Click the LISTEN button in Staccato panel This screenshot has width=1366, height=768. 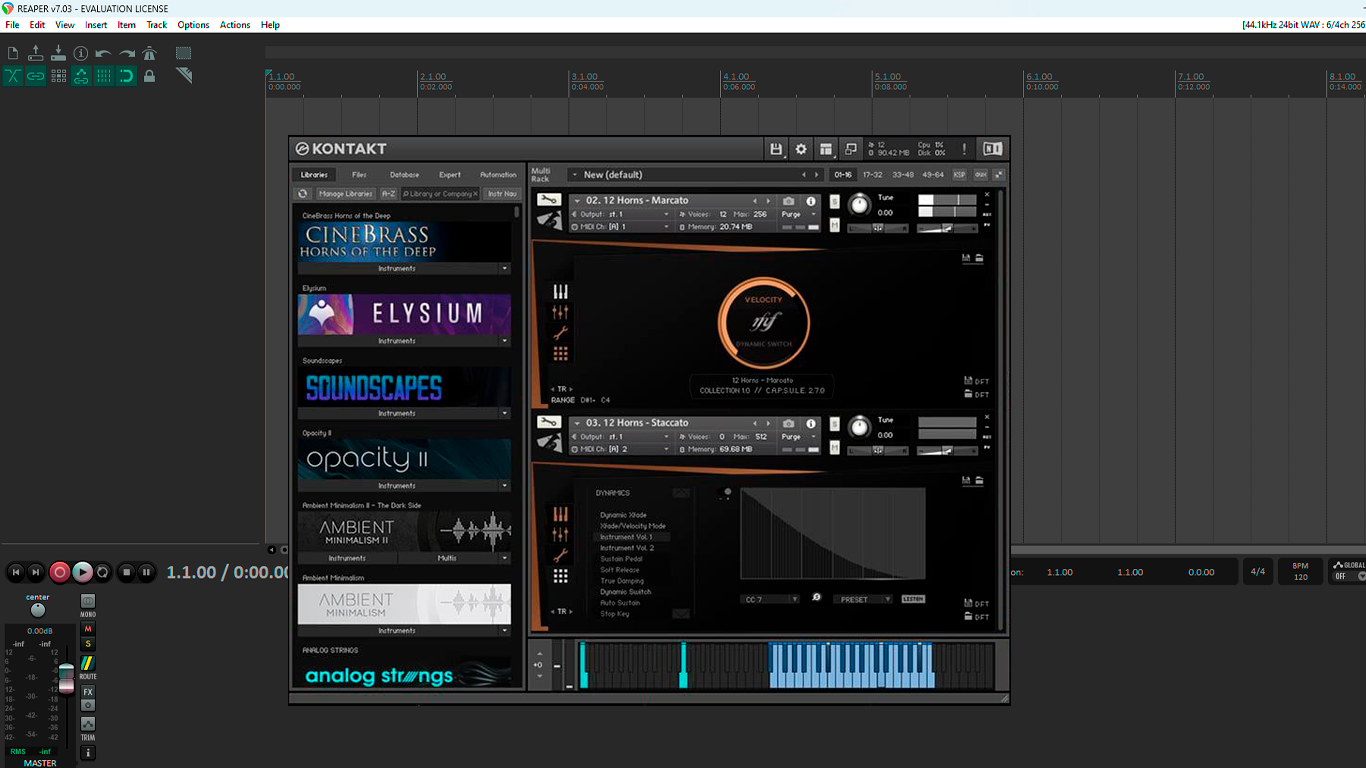[x=913, y=599]
